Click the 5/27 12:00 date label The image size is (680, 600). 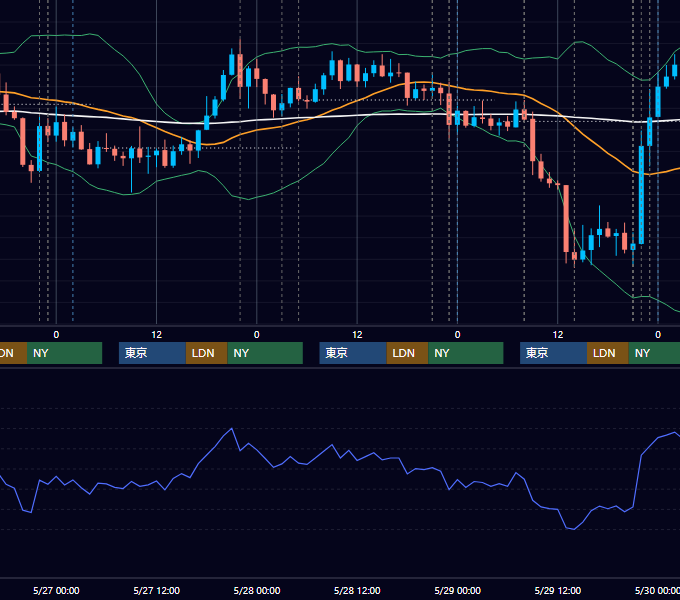tap(157, 590)
